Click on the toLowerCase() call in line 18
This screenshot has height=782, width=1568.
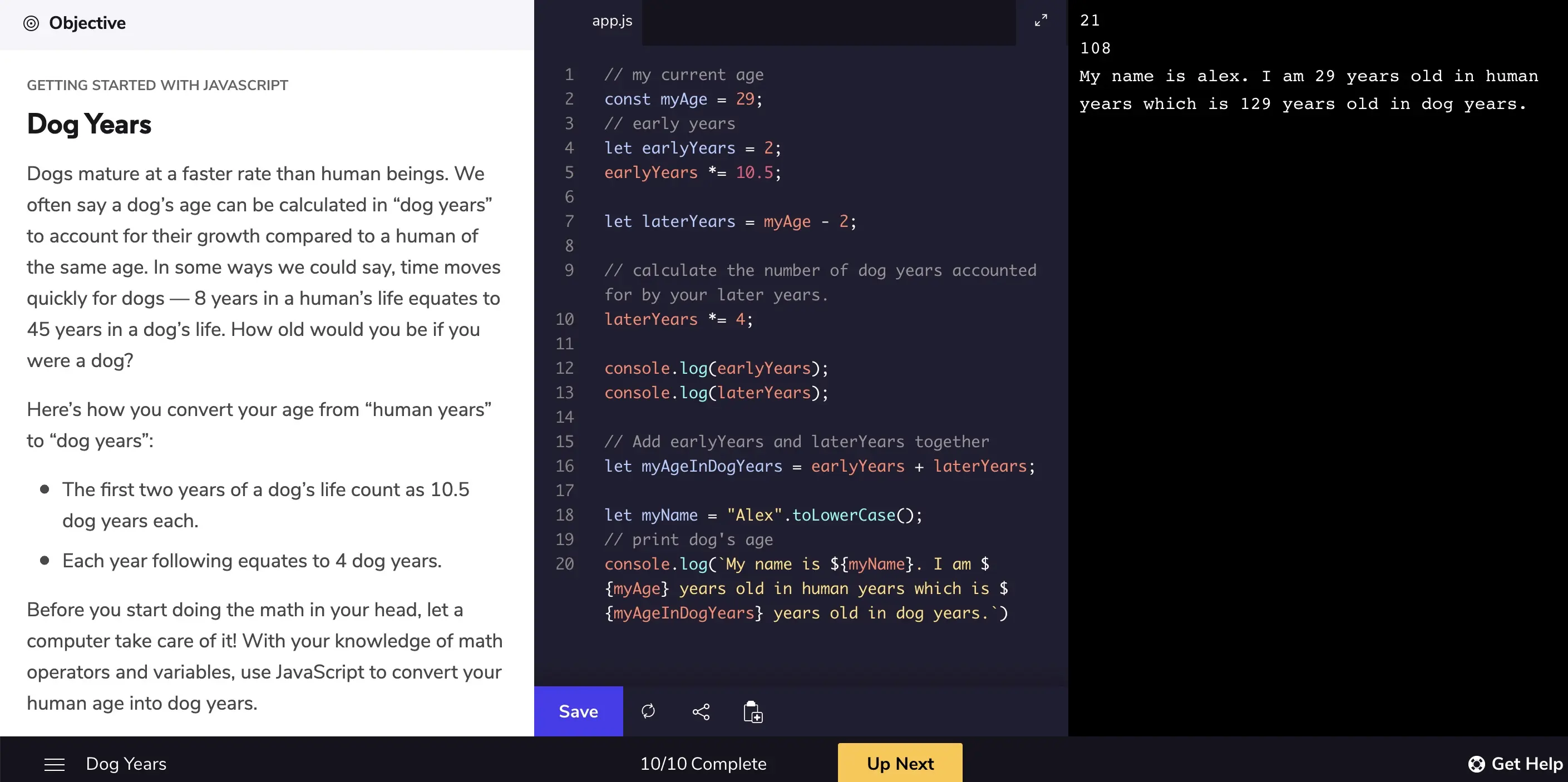844,516
